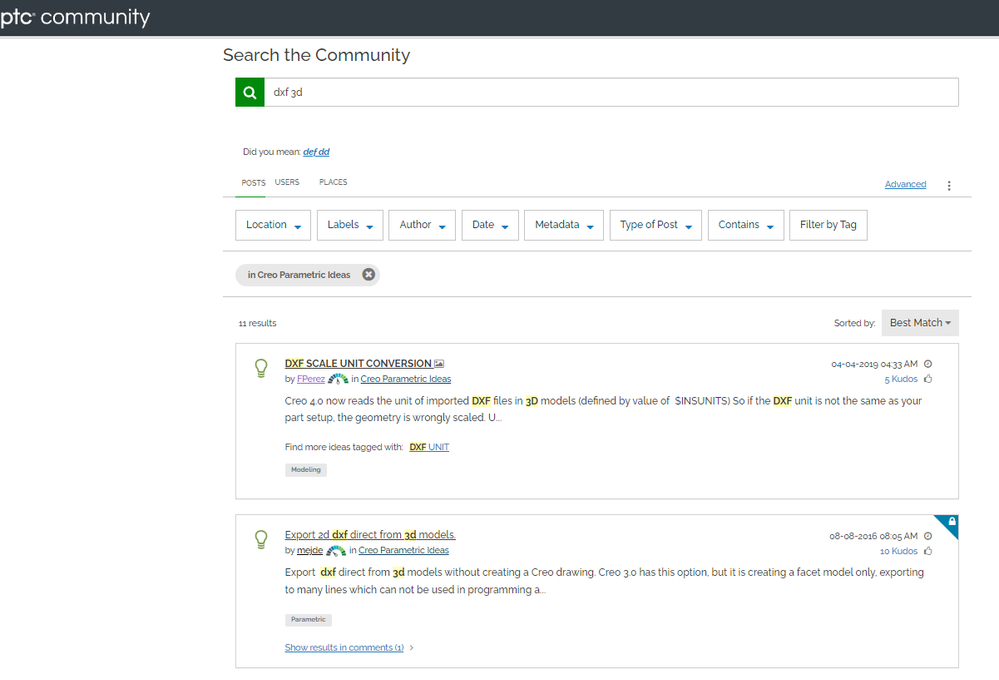The image size is (999, 680).
Task: Open the three-dot search options menu
Action: click(x=949, y=185)
